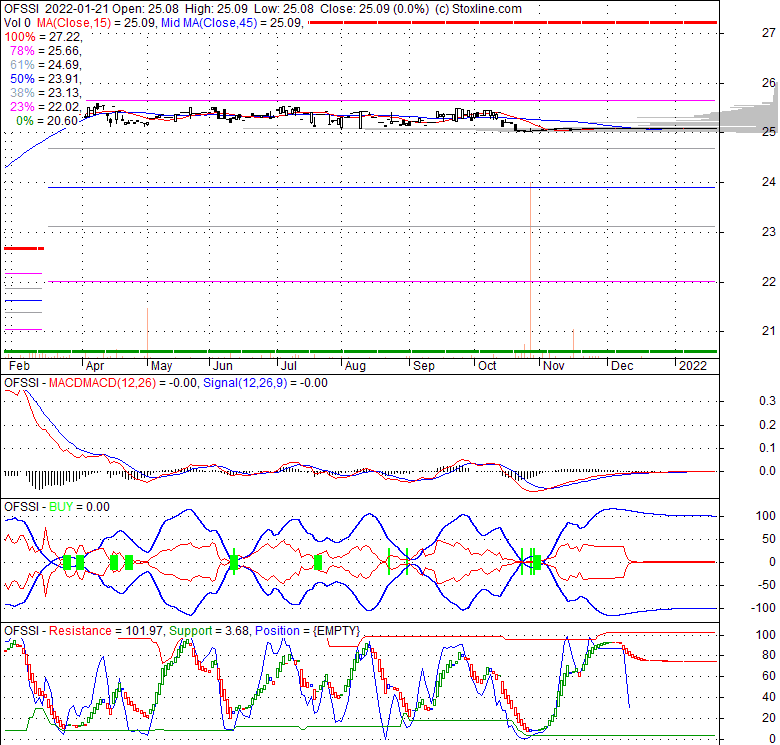Click the Support = 3.68 label

(209, 631)
